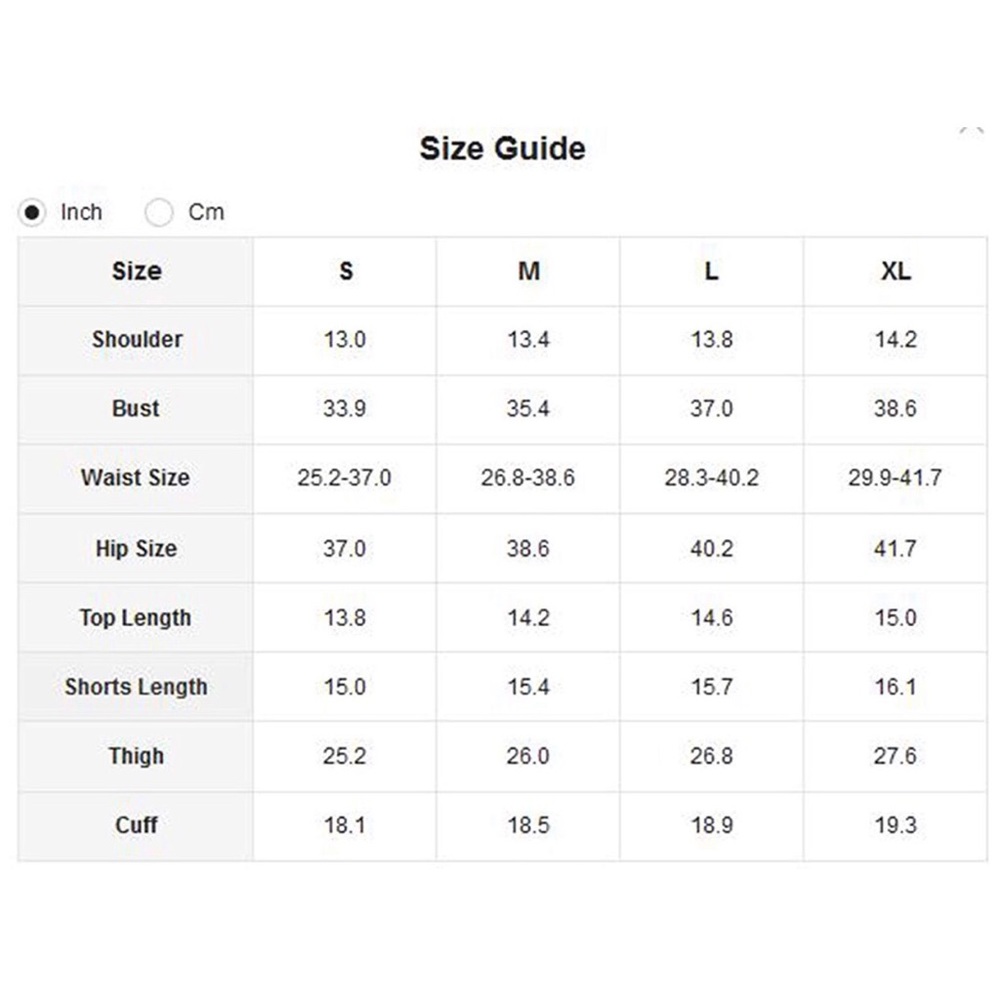Screen dimensions: 1000x1000
Task: Click the Thigh row label
Action: [136, 756]
